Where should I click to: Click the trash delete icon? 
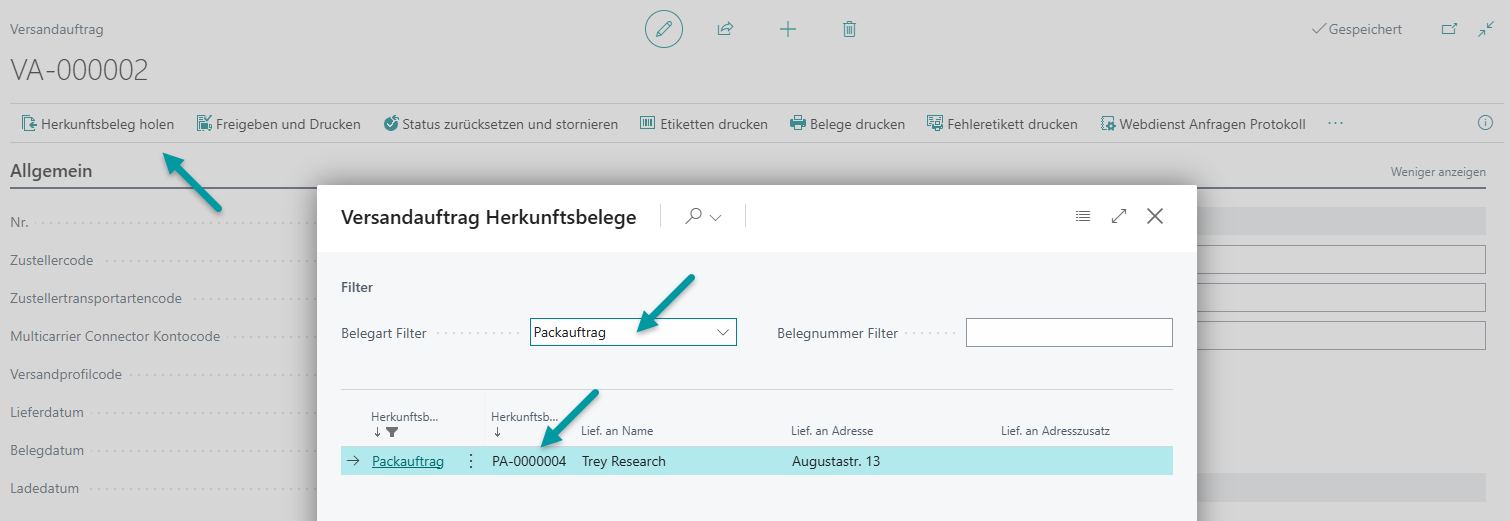(x=849, y=29)
